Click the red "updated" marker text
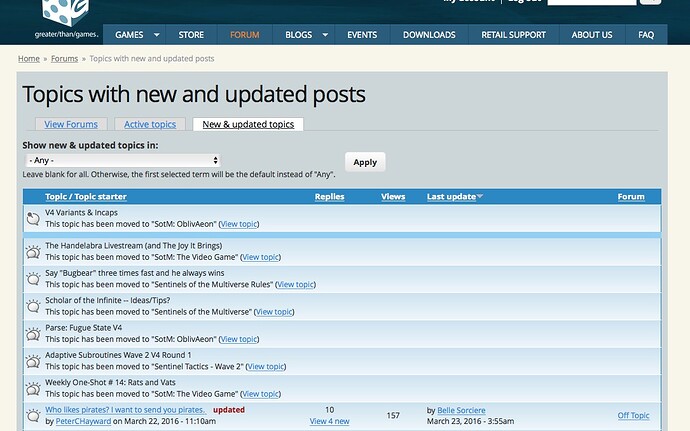 pyautogui.click(x=229, y=410)
